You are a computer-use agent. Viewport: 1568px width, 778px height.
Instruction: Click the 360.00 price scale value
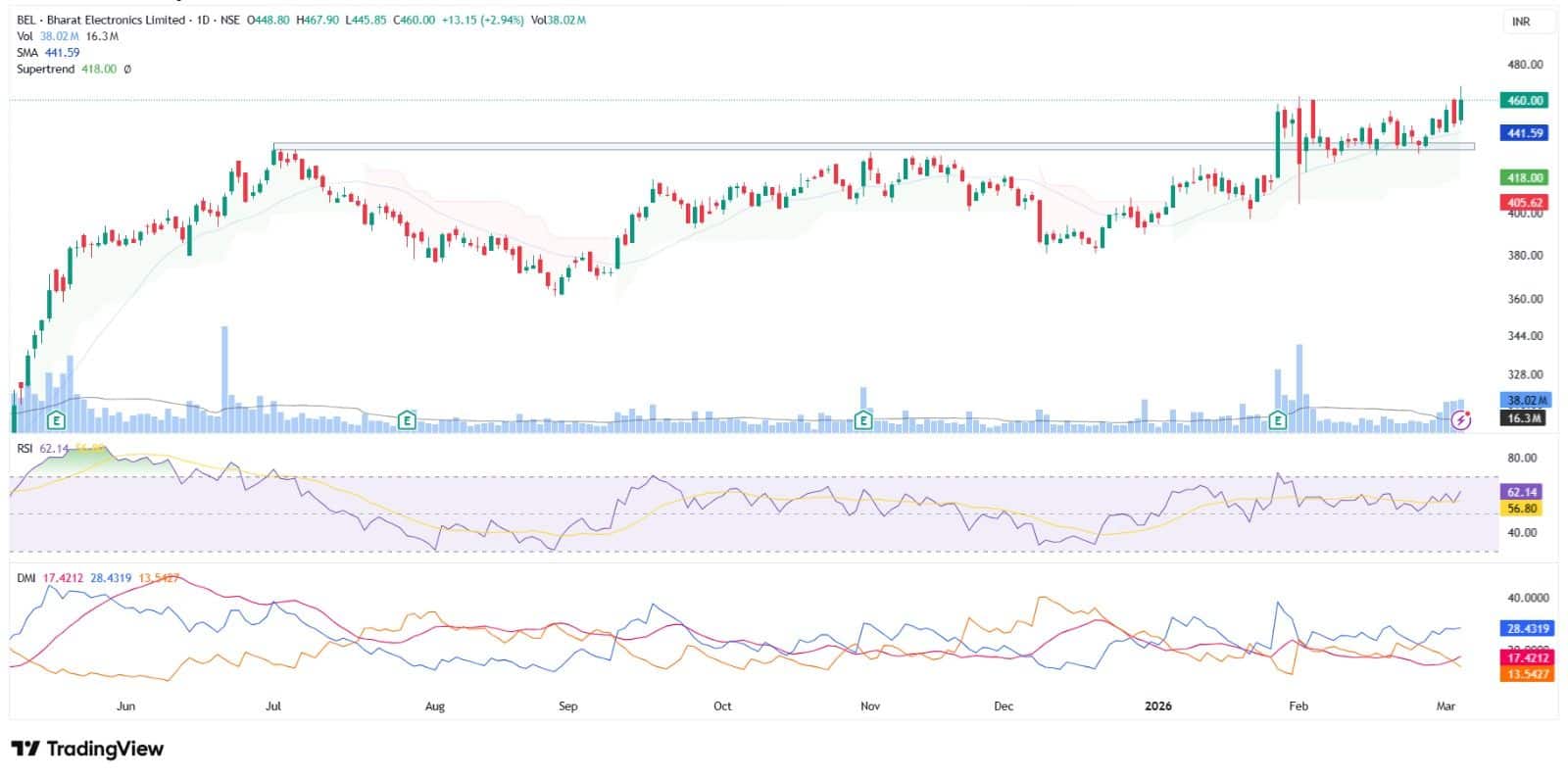click(1525, 299)
